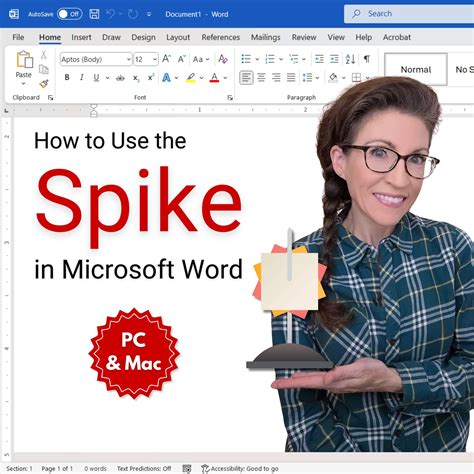Apply red font color
The height and width of the screenshot is (474, 474).
click(x=214, y=78)
